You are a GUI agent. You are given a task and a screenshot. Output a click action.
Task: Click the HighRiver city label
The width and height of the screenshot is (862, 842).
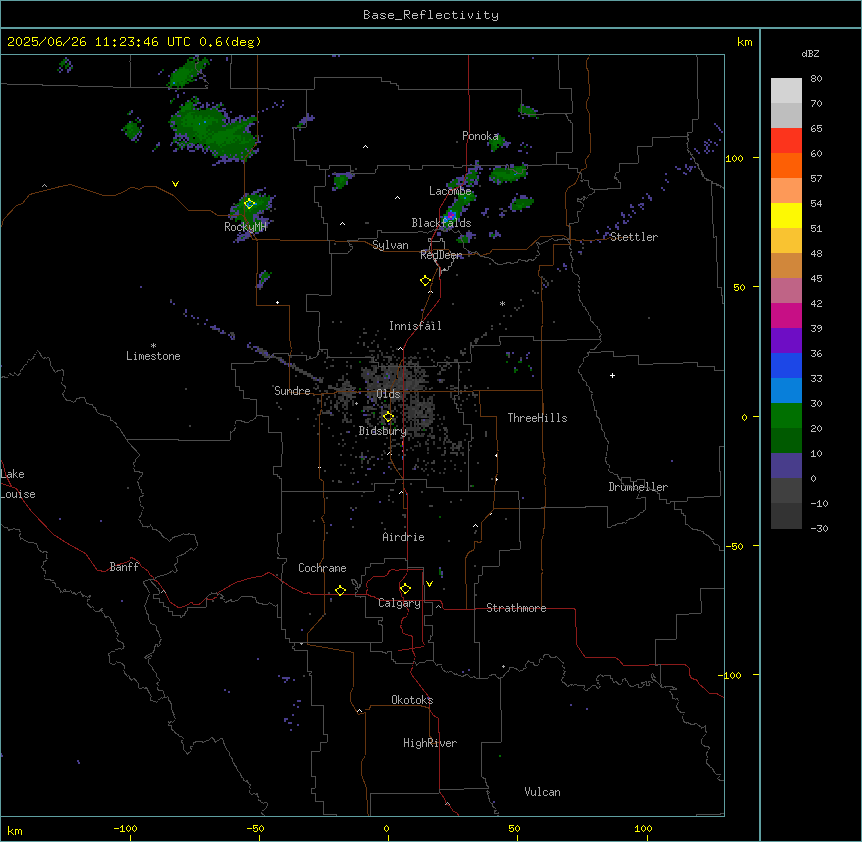pyautogui.click(x=430, y=743)
